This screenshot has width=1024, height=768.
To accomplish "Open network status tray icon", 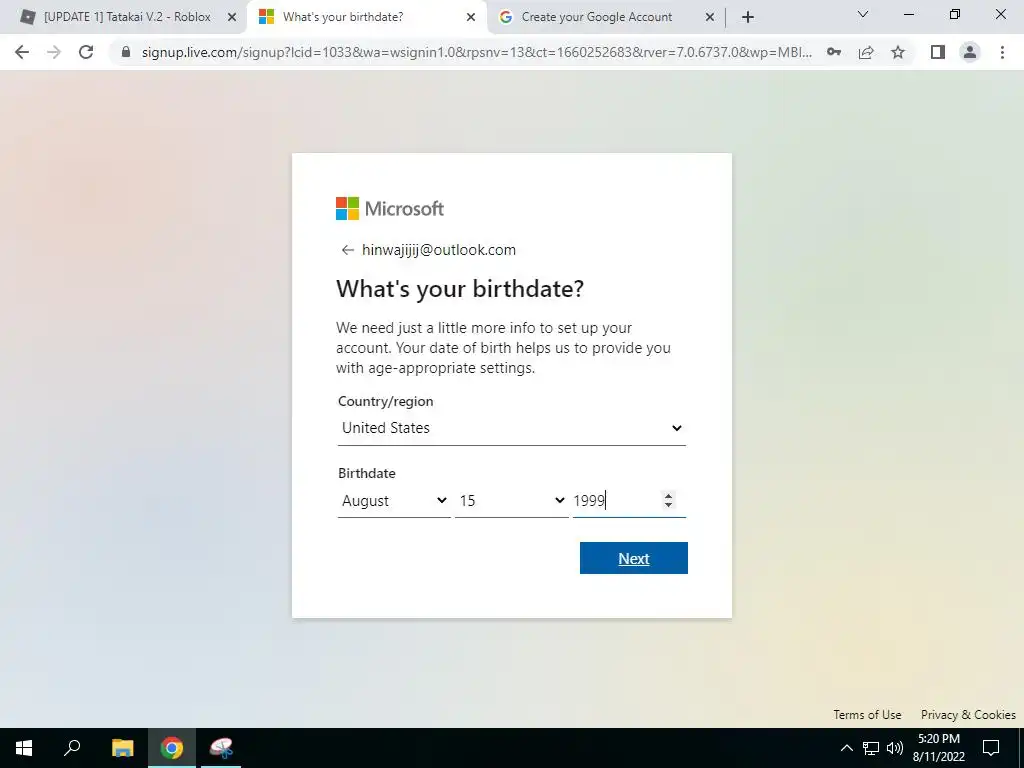I will [871, 748].
